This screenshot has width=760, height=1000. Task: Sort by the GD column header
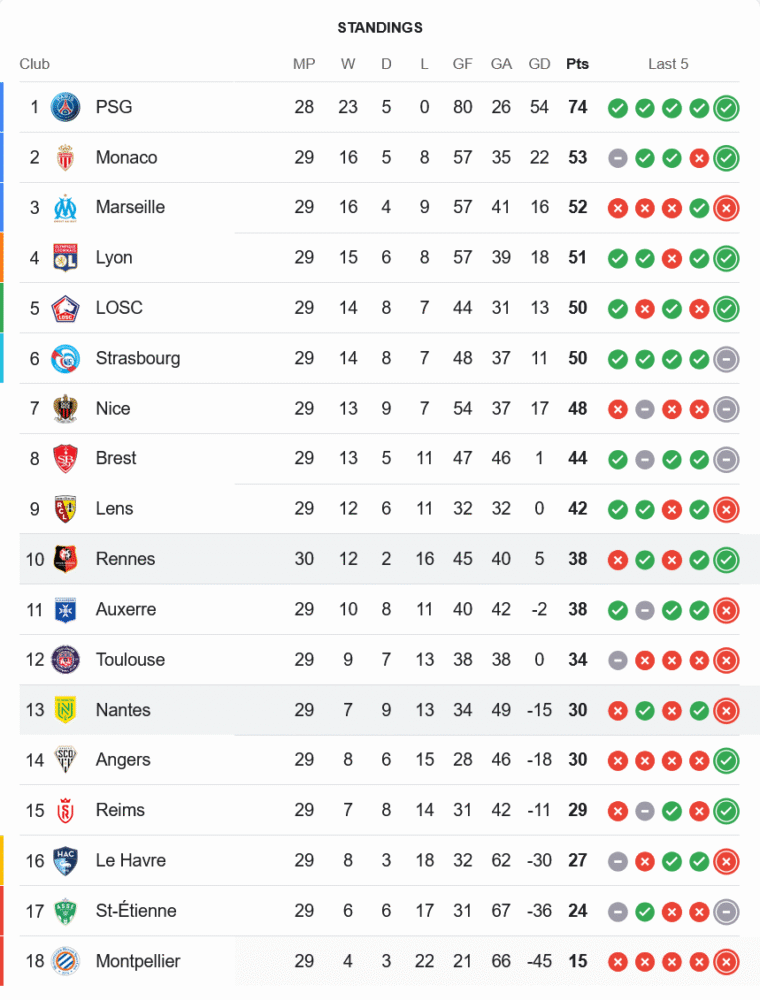coord(539,64)
